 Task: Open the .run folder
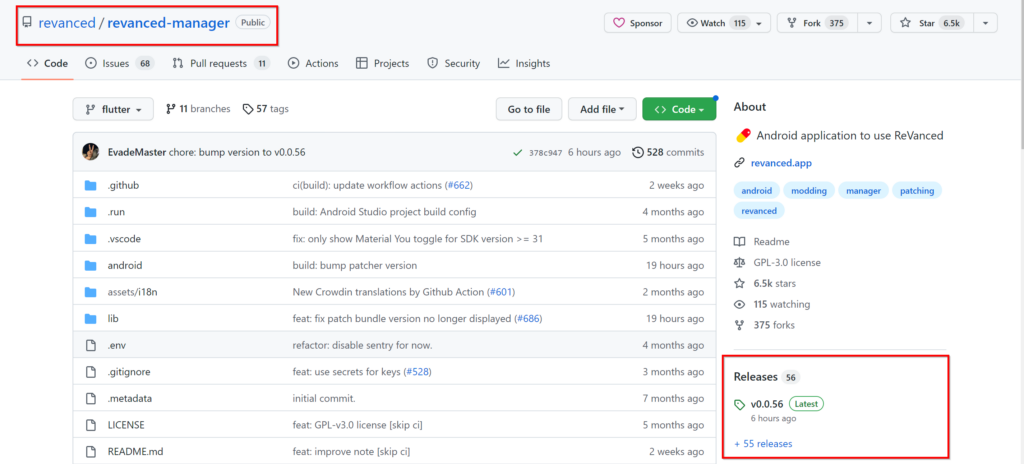118,212
